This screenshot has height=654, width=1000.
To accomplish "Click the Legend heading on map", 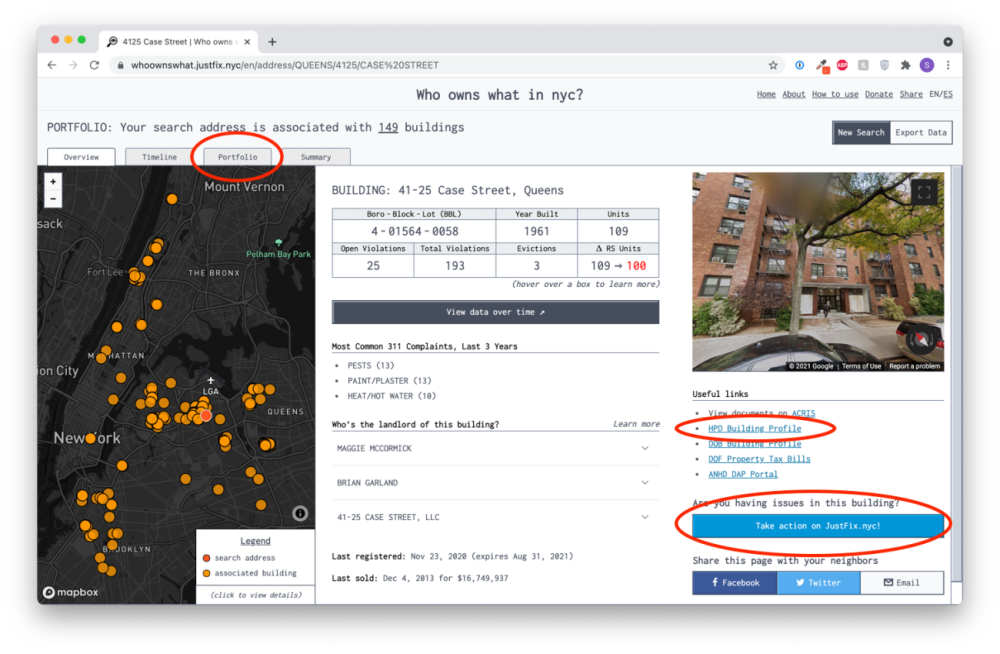I will [255, 541].
